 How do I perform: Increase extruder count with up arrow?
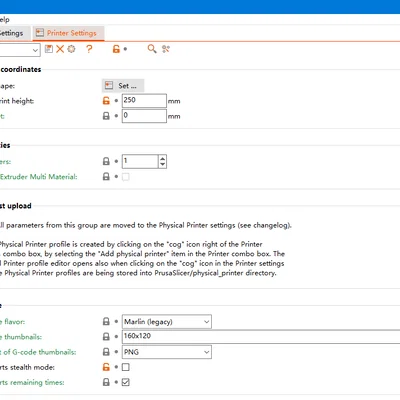coord(162,158)
